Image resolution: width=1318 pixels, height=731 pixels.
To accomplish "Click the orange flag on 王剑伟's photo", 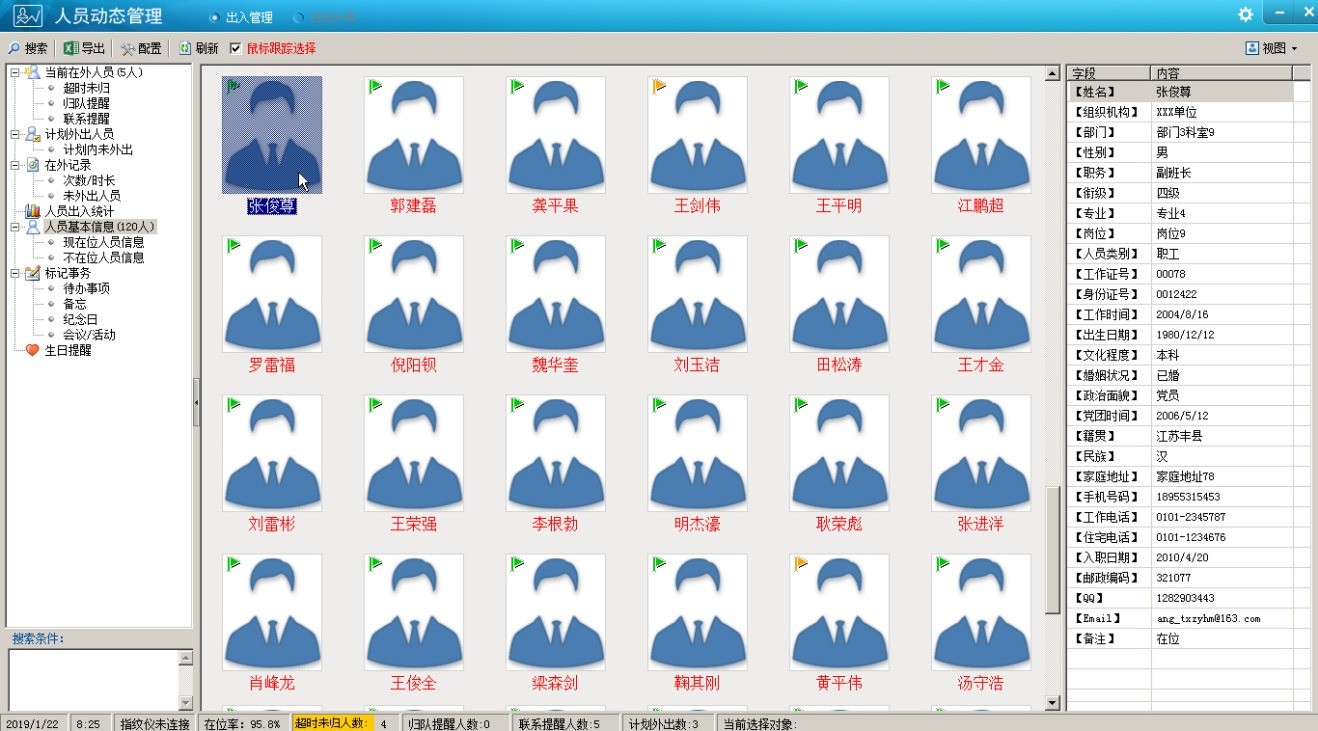I will tap(660, 87).
